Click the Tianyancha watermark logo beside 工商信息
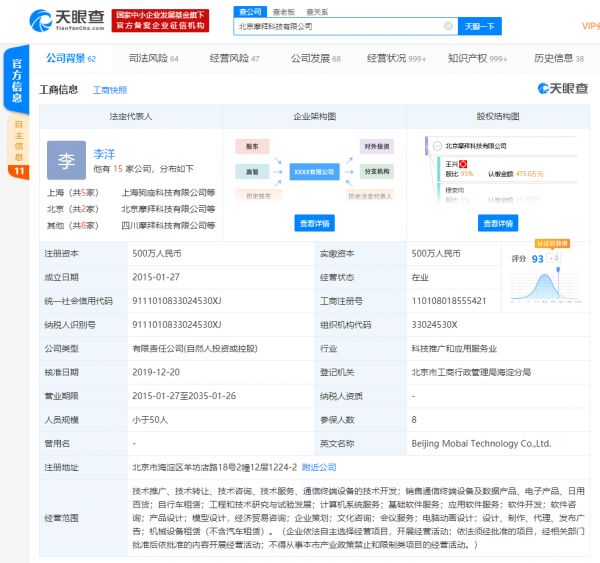The image size is (600, 563). (563, 90)
